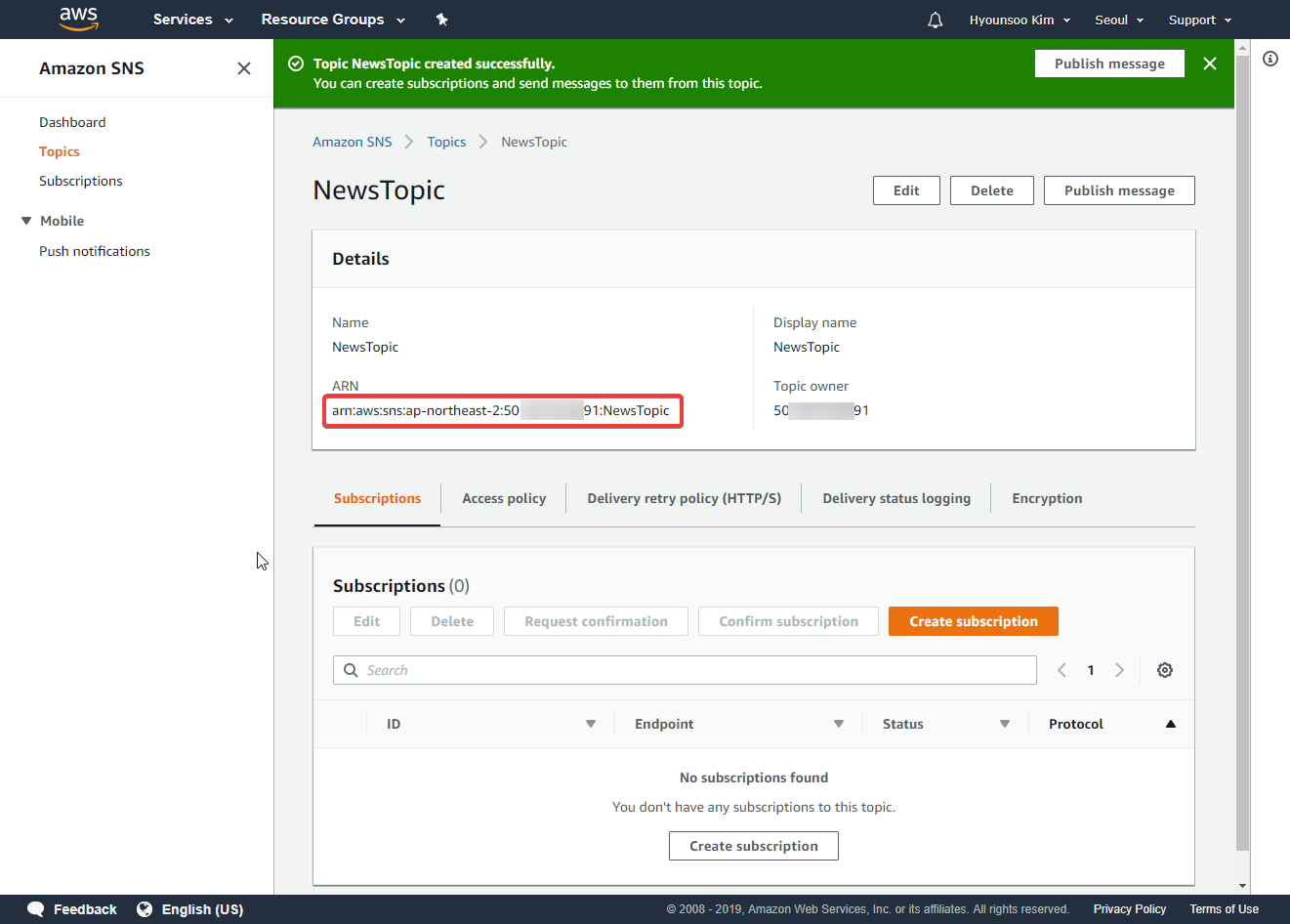Click the globe language icon
1290x924 pixels.
click(145, 909)
